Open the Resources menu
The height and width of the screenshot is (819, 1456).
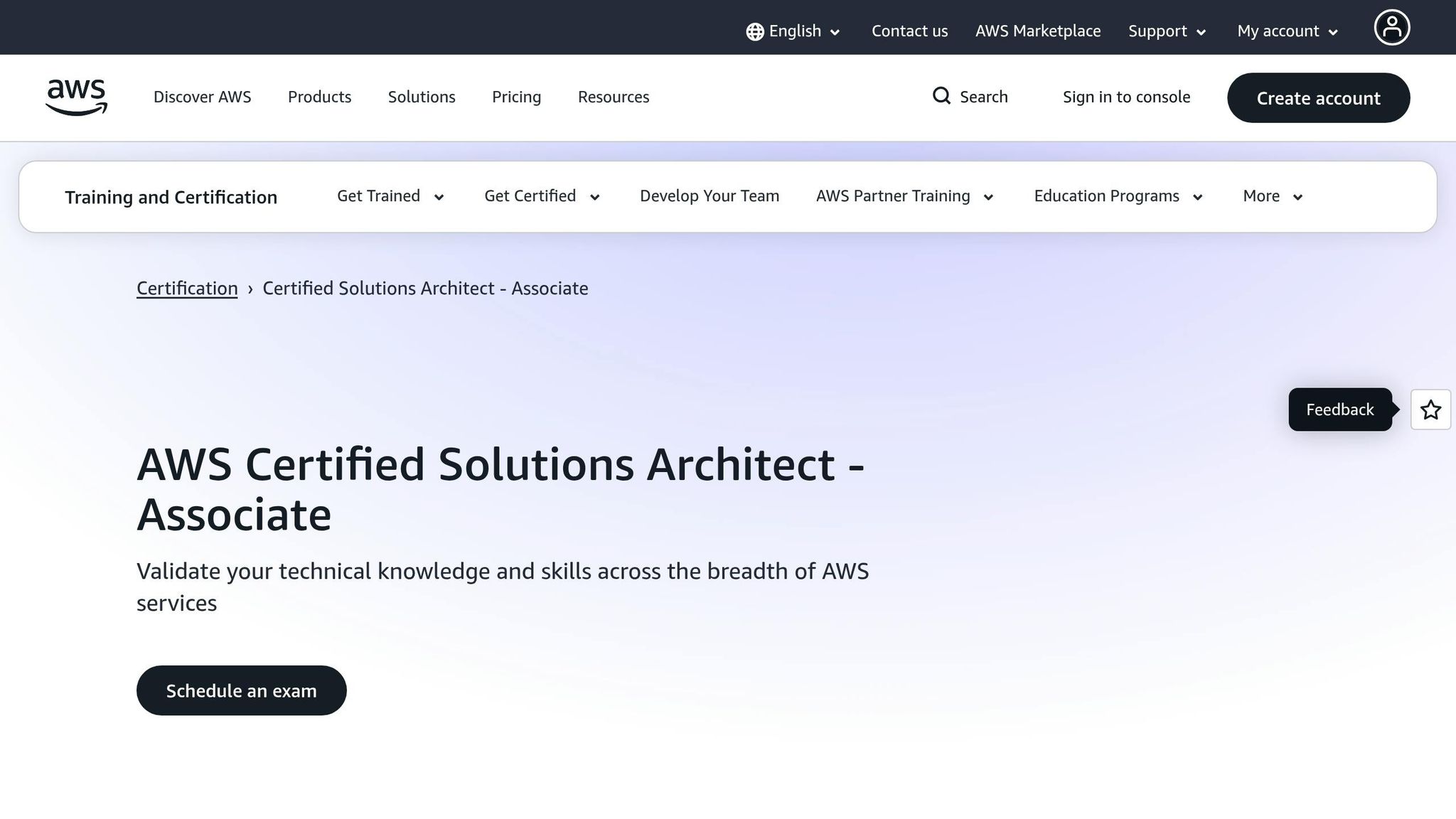pyautogui.click(x=614, y=97)
